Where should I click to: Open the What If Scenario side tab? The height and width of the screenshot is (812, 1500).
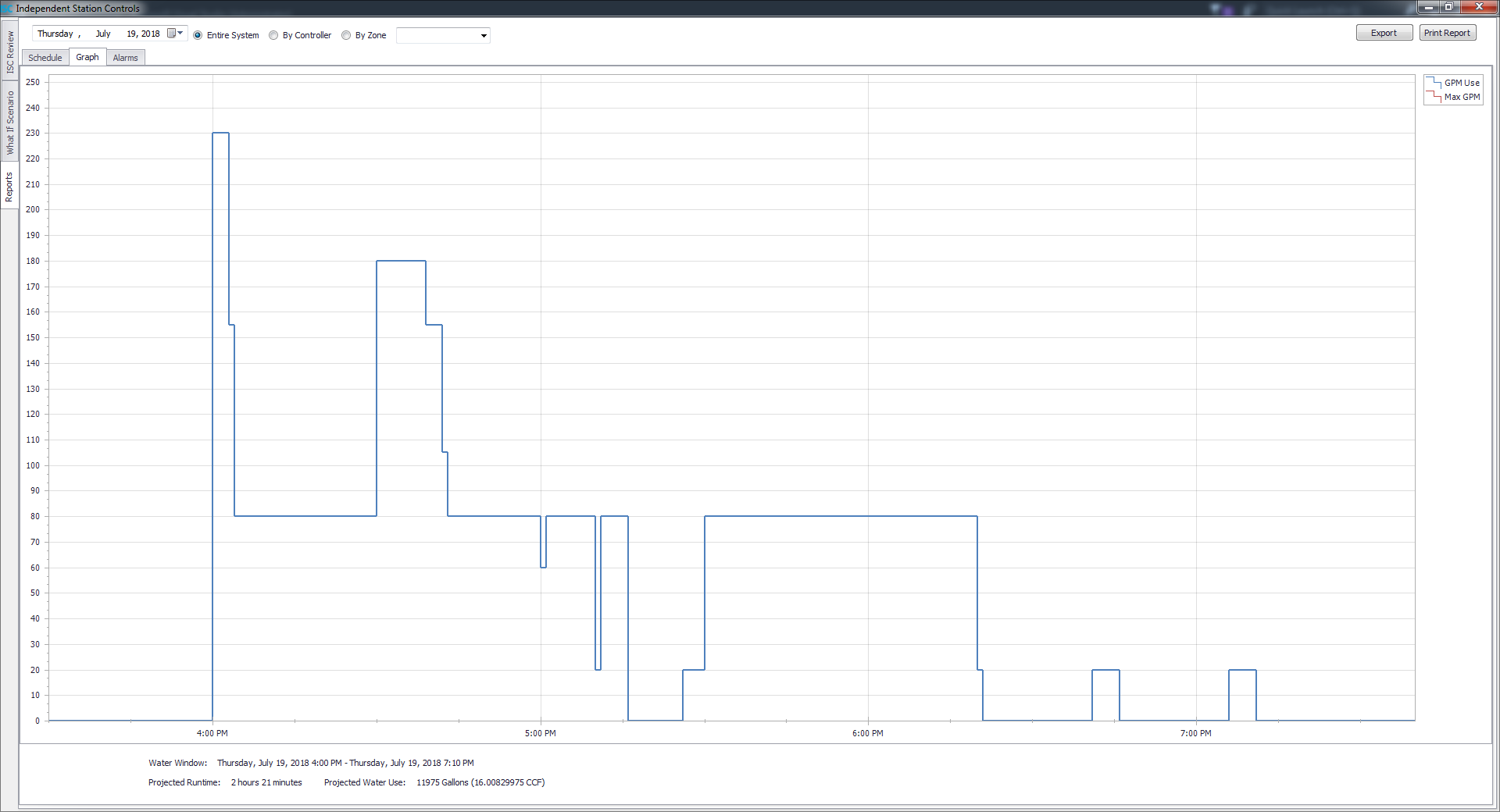(10, 122)
